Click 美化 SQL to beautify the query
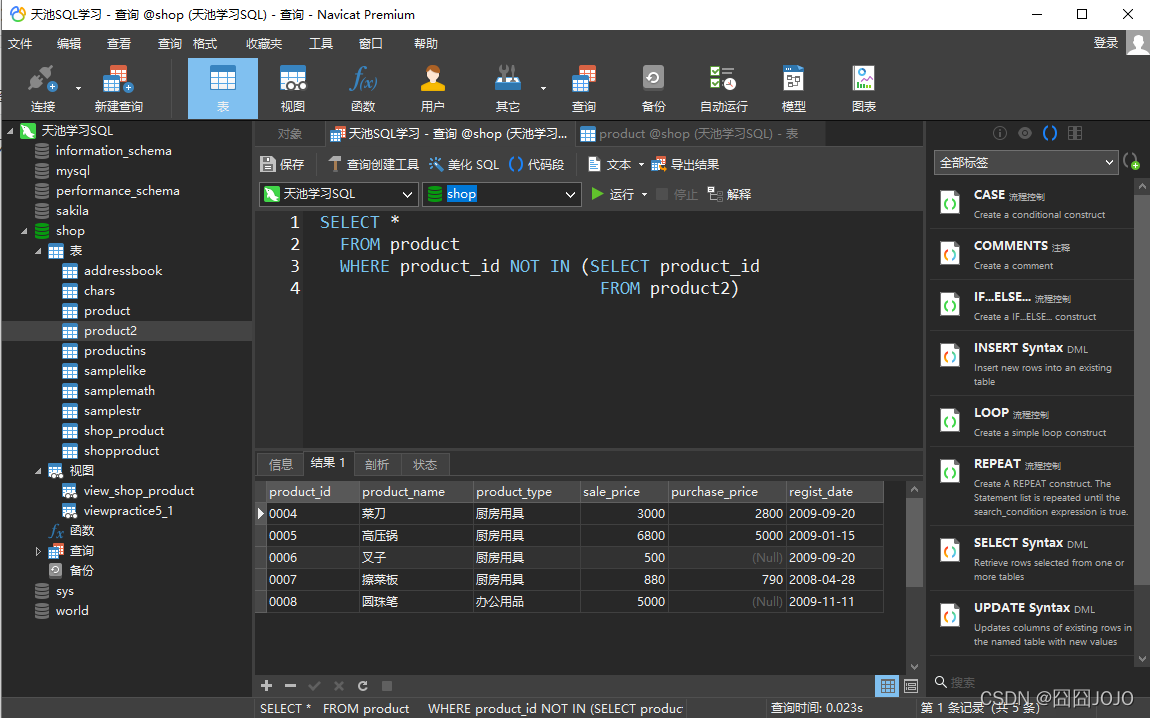Image resolution: width=1150 pixels, height=718 pixels. point(464,164)
